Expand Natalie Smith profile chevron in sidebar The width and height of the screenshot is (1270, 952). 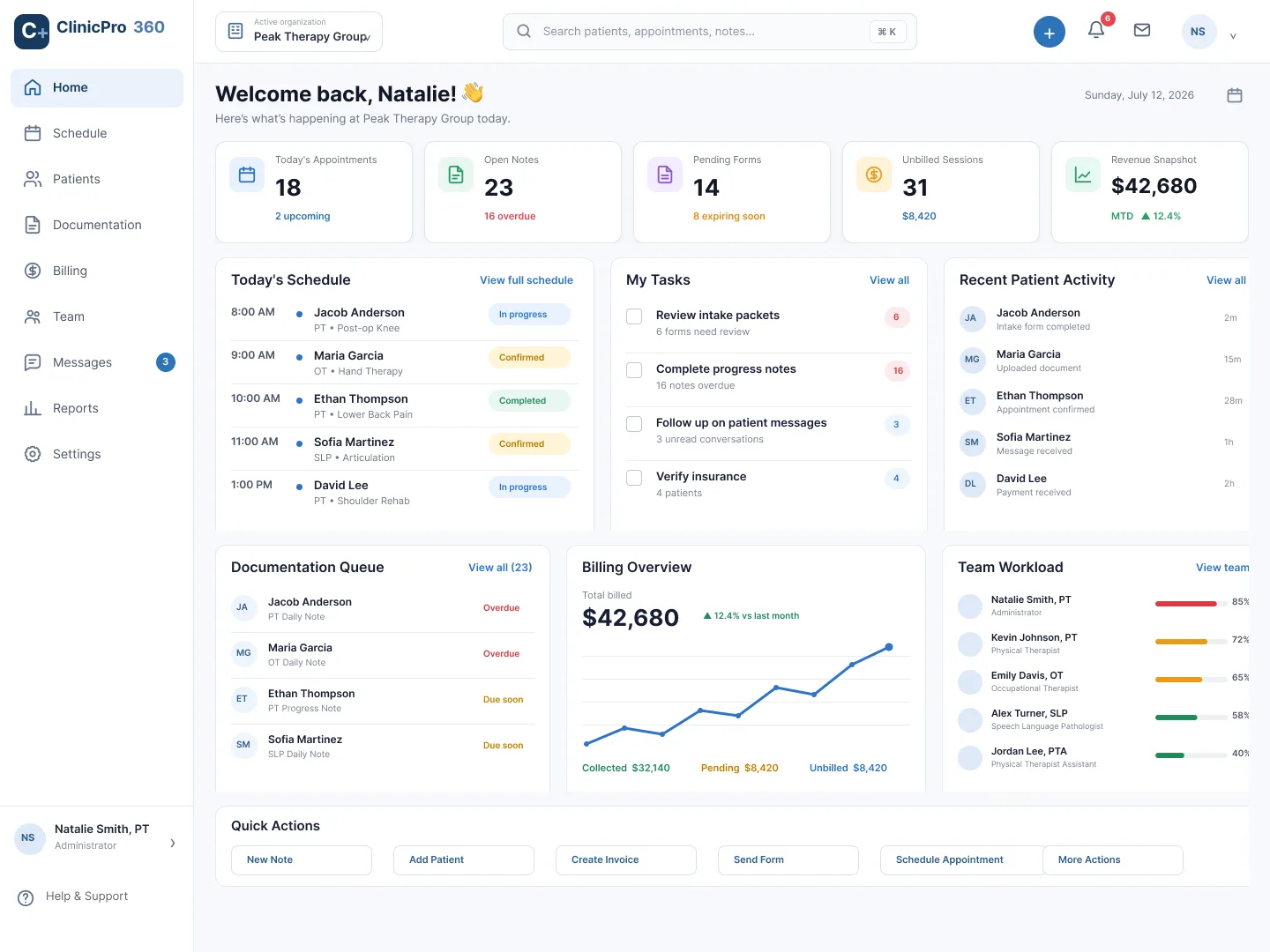[172, 844]
